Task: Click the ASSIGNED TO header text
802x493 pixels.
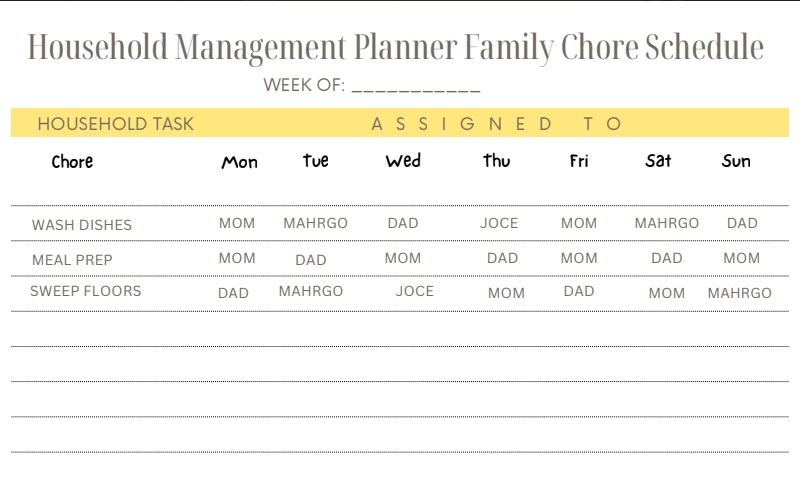Action: coord(496,124)
